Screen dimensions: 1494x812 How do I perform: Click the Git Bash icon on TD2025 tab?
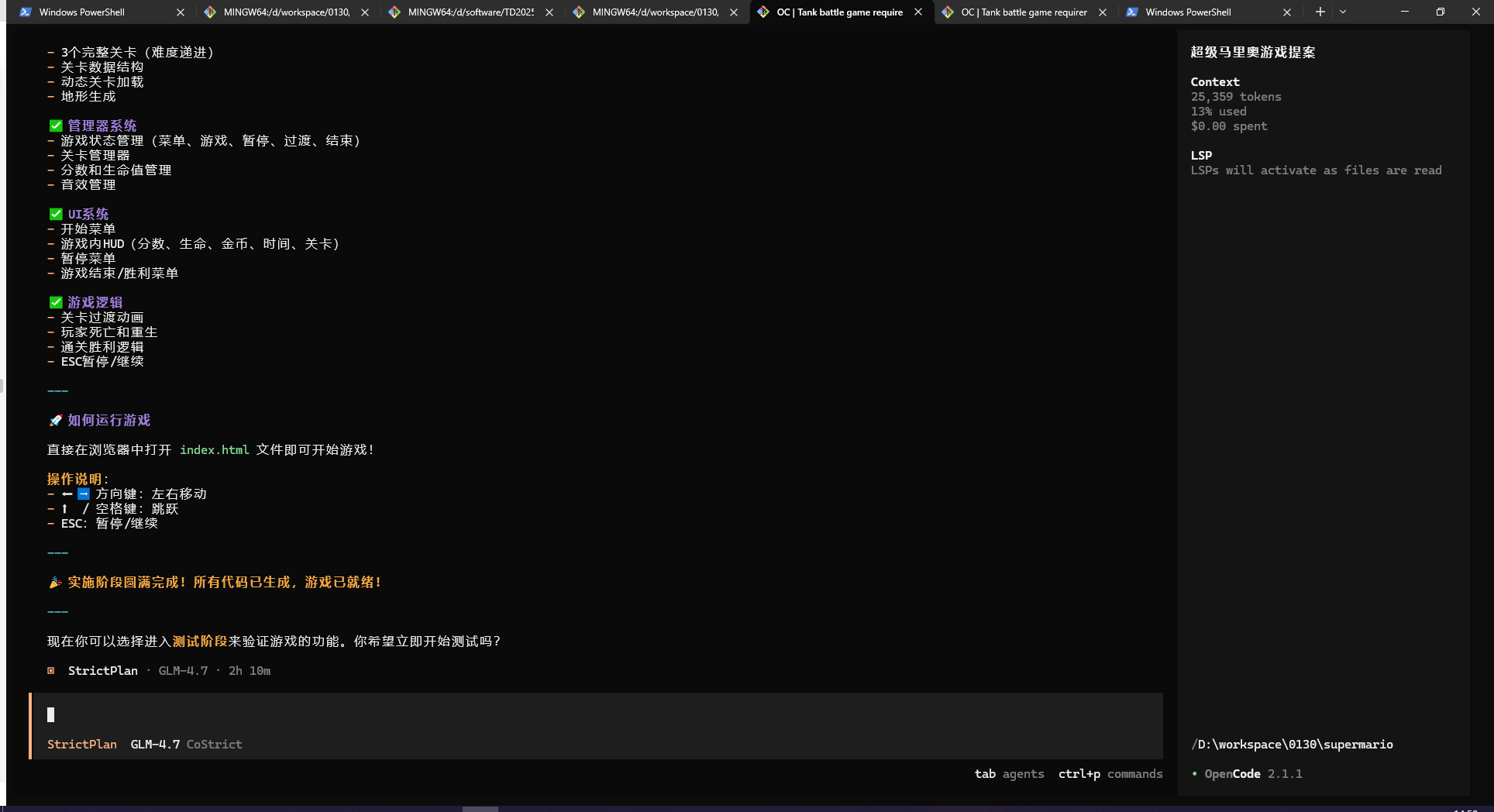(x=394, y=12)
